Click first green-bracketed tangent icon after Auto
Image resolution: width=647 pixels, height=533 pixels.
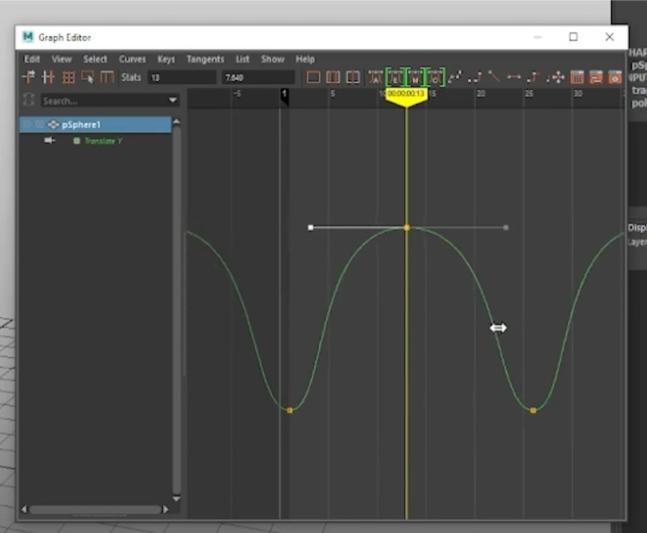tap(396, 77)
